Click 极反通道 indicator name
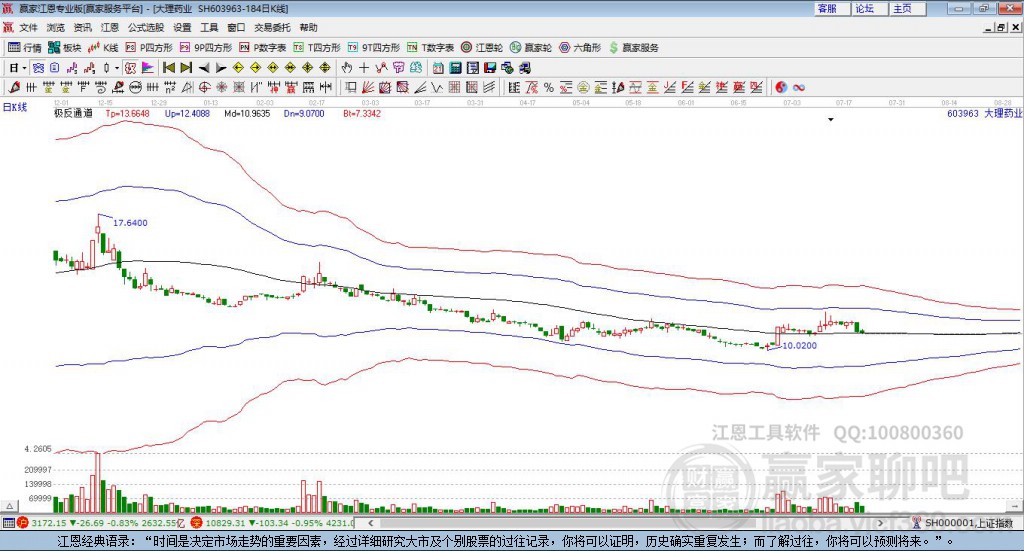 [73, 114]
